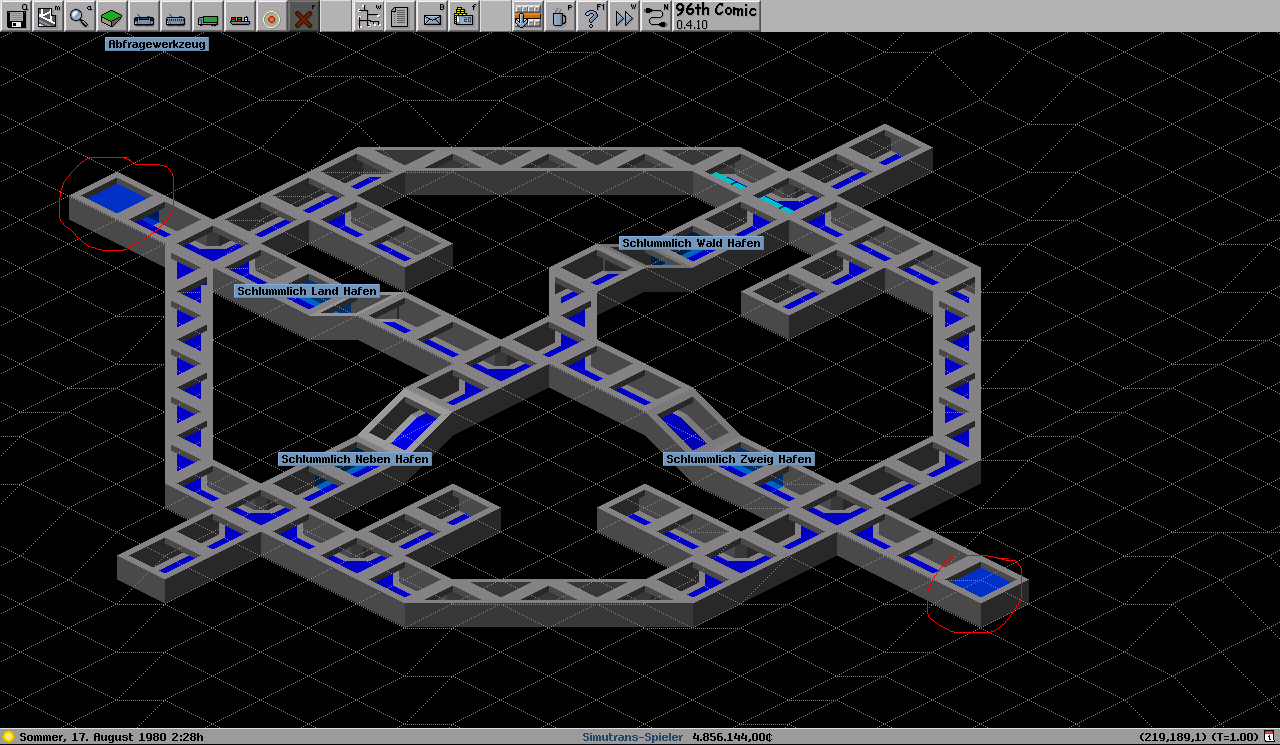
Task: Click the Simutrans-Spieler name in status bar
Action: (x=632, y=737)
